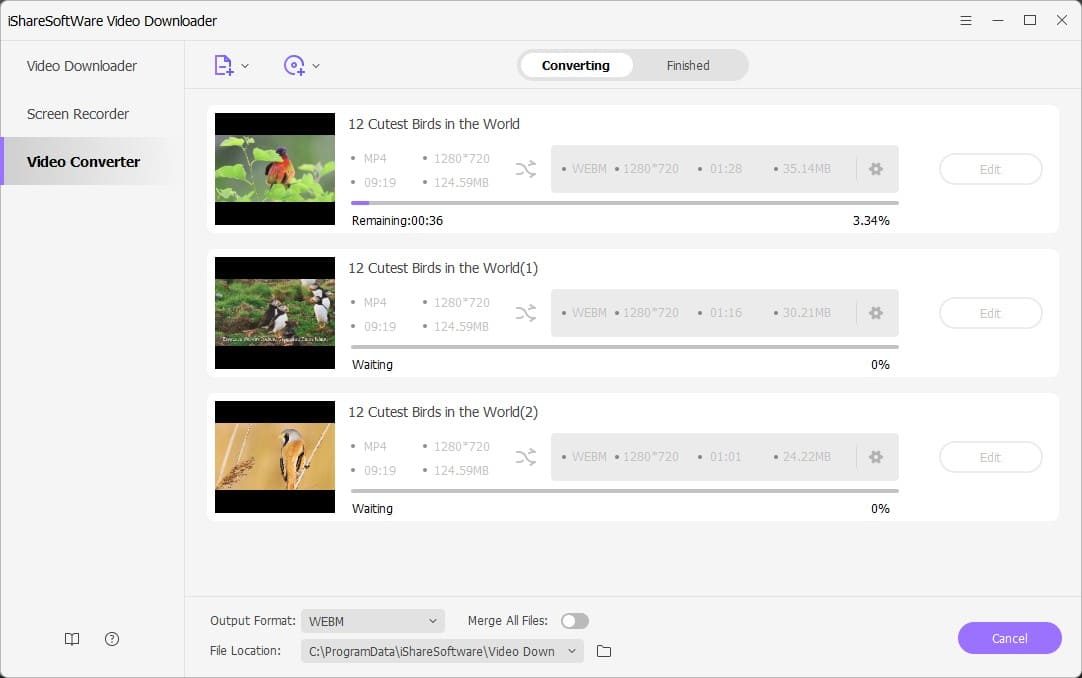Viewport: 1082px width, 678px height.
Task: Open the Output Format WEBM dropdown
Action: (x=372, y=620)
